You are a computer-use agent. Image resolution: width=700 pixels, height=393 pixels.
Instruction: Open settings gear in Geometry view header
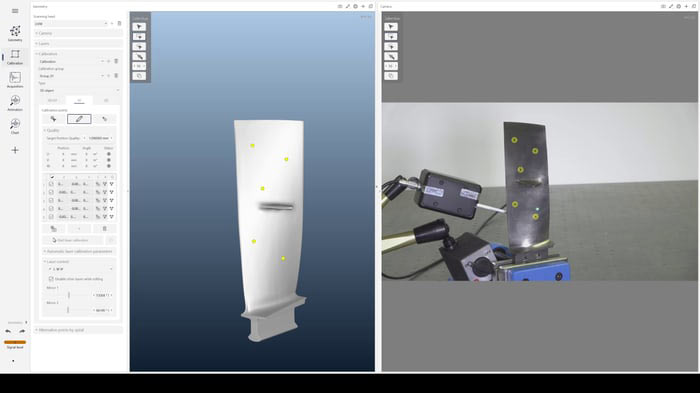click(355, 6)
